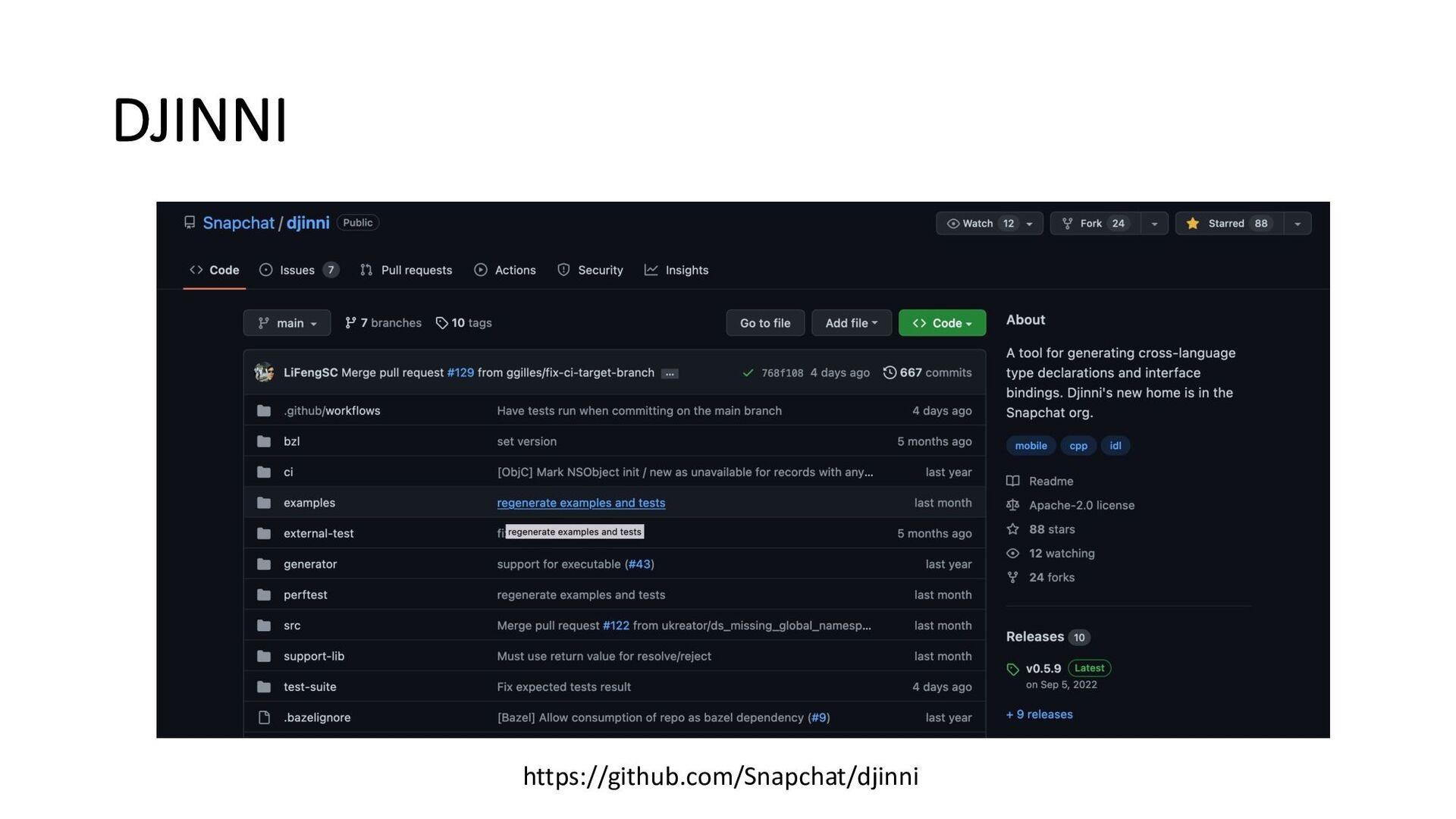This screenshot has height=819, width=1456.
Task: Open the Watch notifications dropdown
Action: pyautogui.click(x=990, y=223)
